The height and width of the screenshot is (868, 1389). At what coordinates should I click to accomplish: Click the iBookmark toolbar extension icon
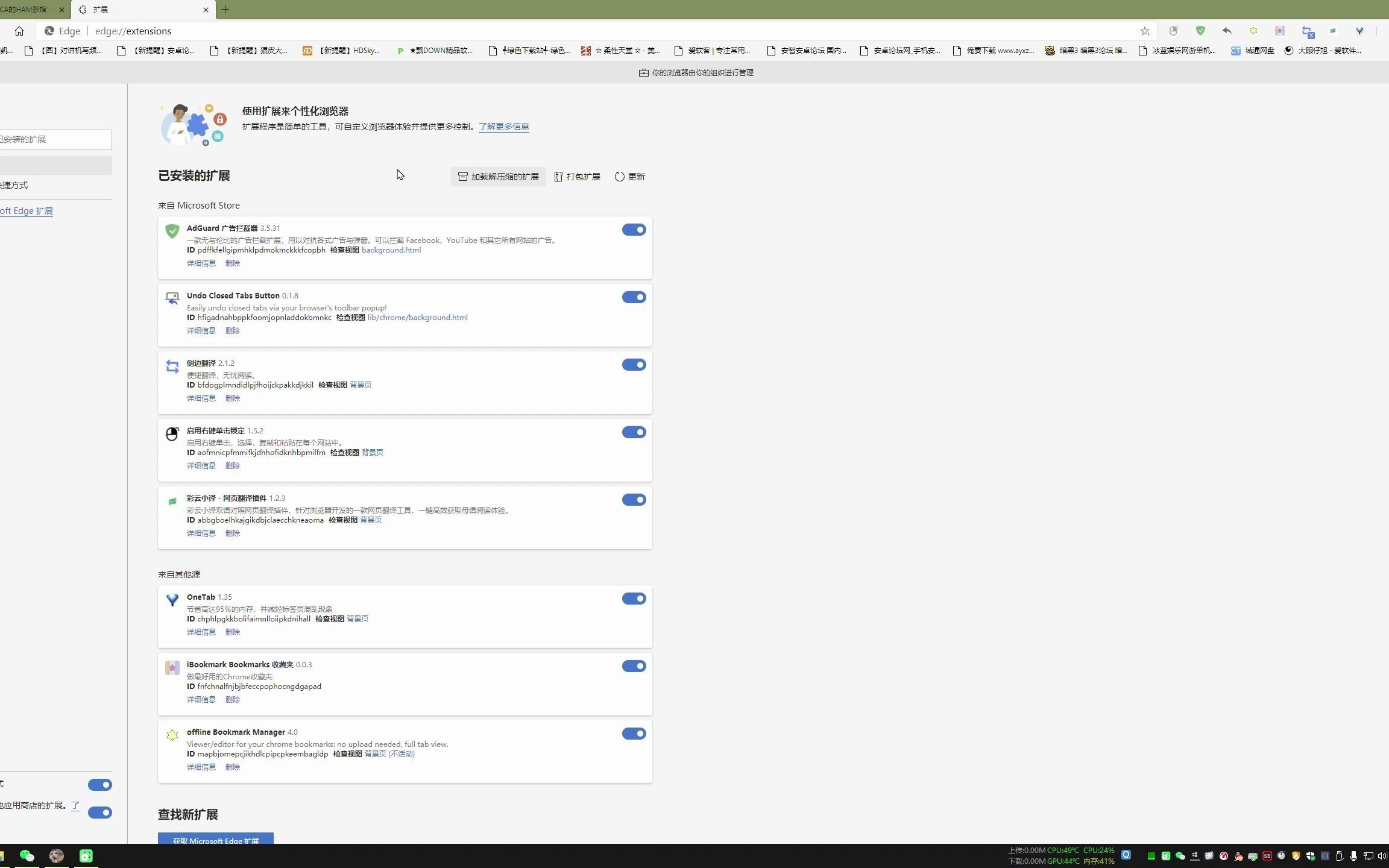tap(1279, 31)
